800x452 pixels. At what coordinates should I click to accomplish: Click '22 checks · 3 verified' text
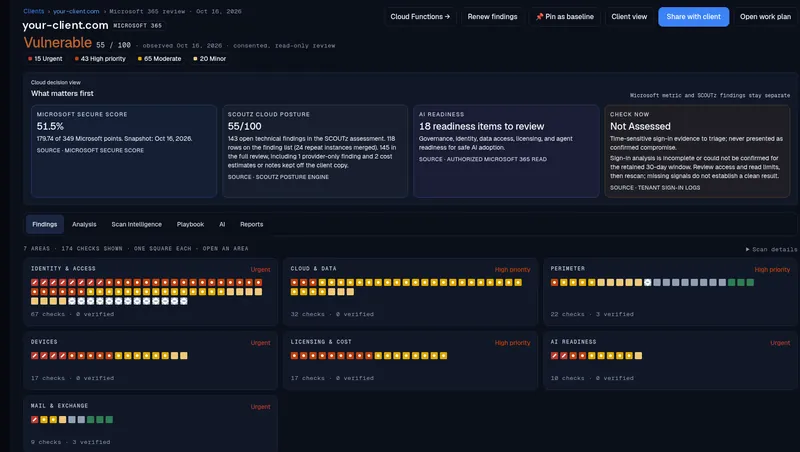coord(592,314)
